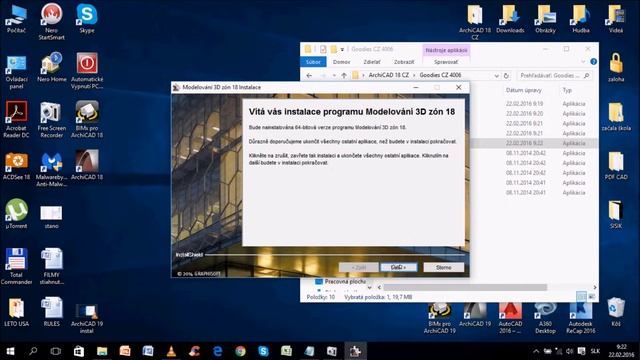Screen dimensions: 640x360
Task: Open PDF CAD desktop folder
Action: tap(616, 166)
